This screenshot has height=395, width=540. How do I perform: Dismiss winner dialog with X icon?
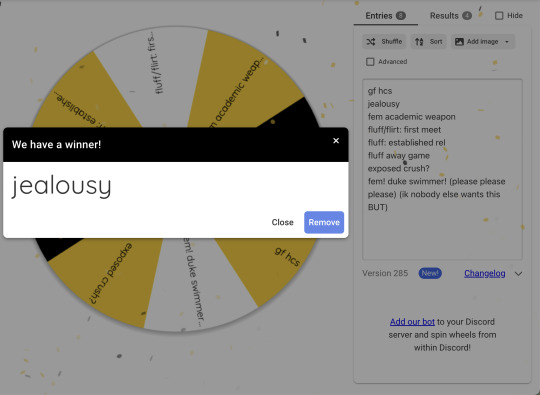tap(336, 141)
